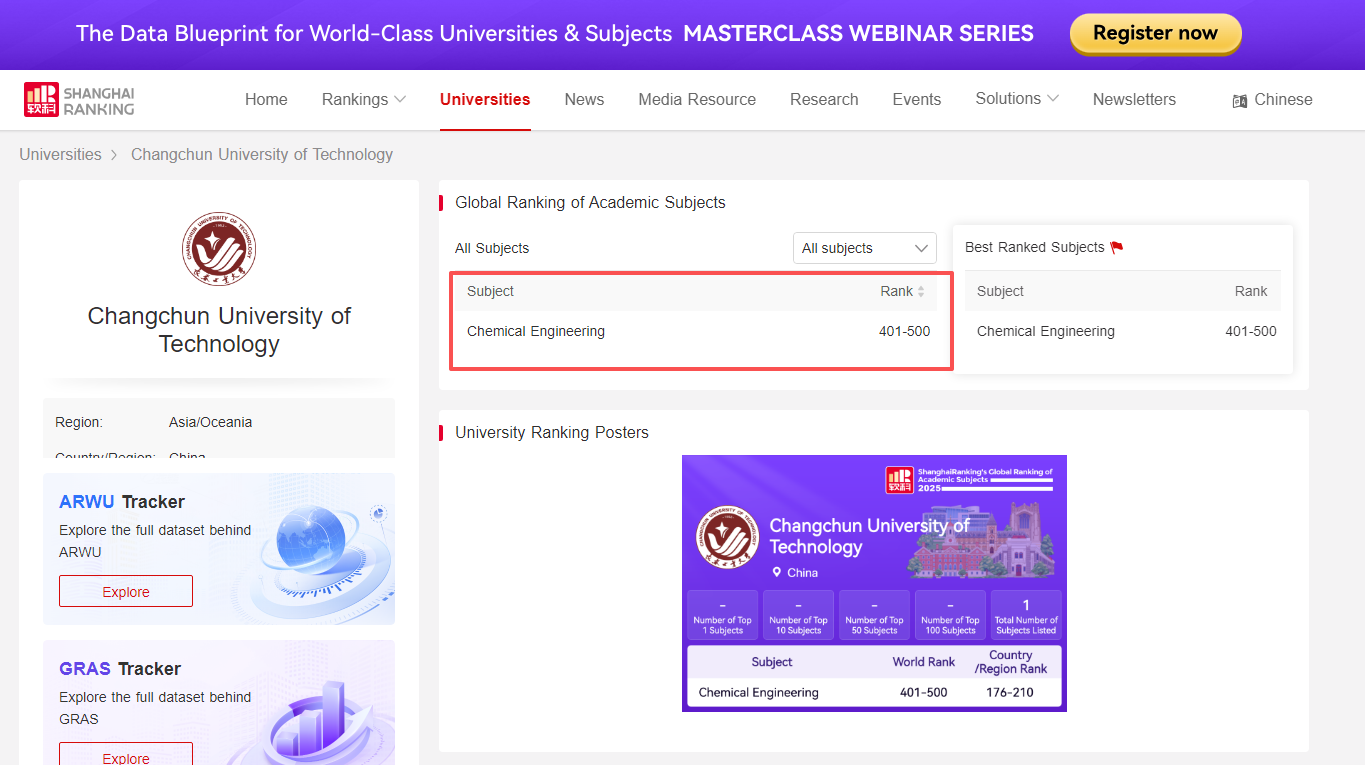Screen dimensions: 1365x765
Task: Open the university ranking poster image
Action: (874, 583)
